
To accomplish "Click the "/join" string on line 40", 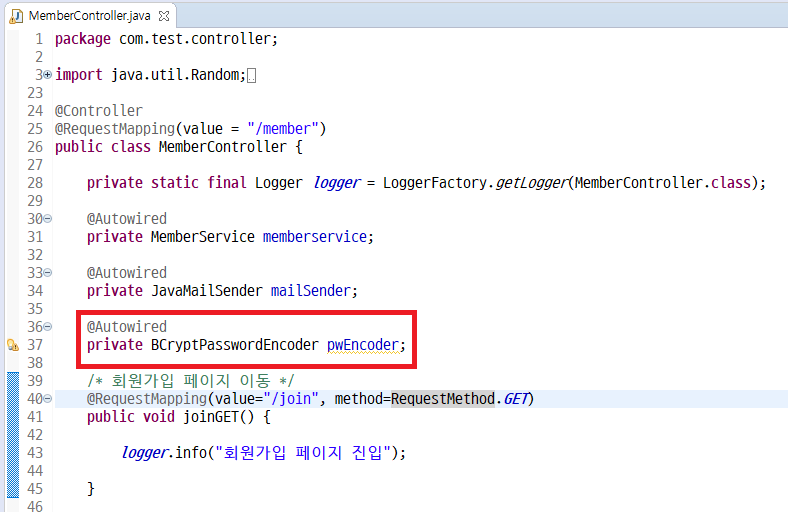I will point(290,399).
